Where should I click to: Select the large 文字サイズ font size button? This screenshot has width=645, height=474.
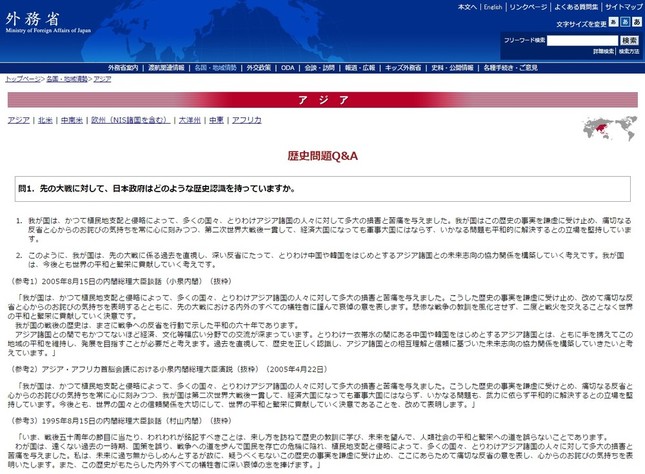pos(637,22)
